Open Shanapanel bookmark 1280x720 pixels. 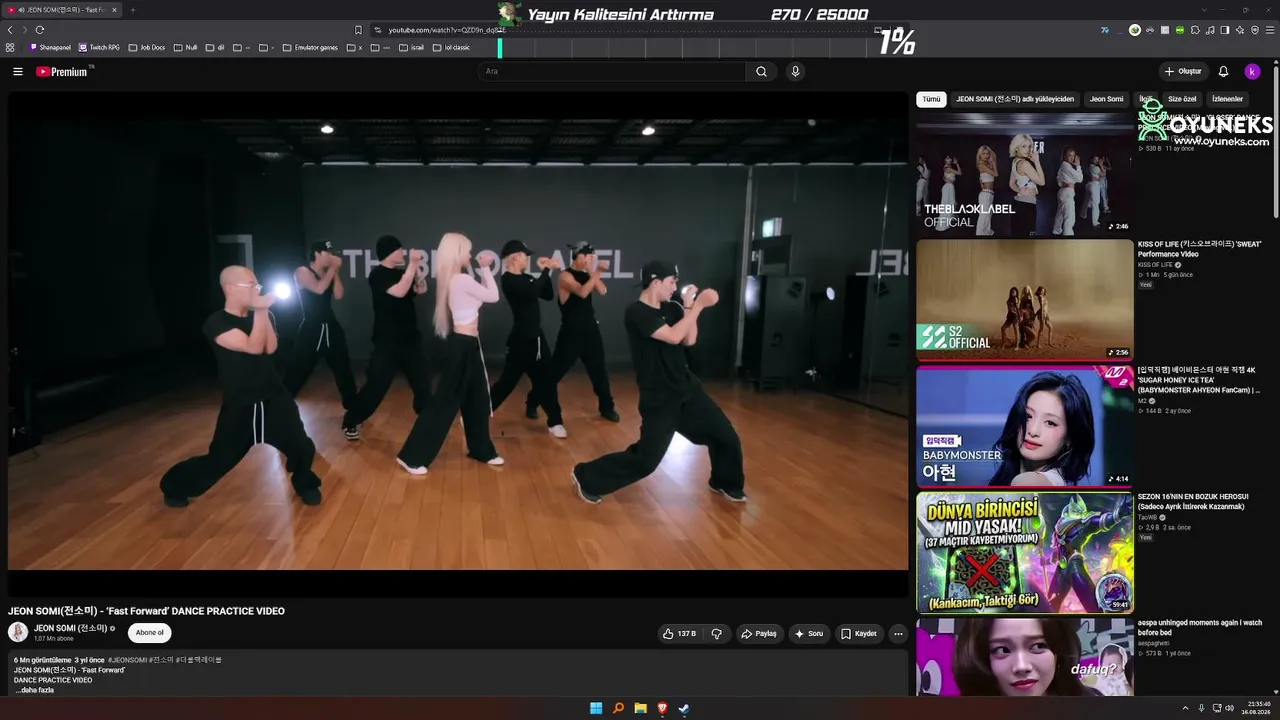click(51, 47)
